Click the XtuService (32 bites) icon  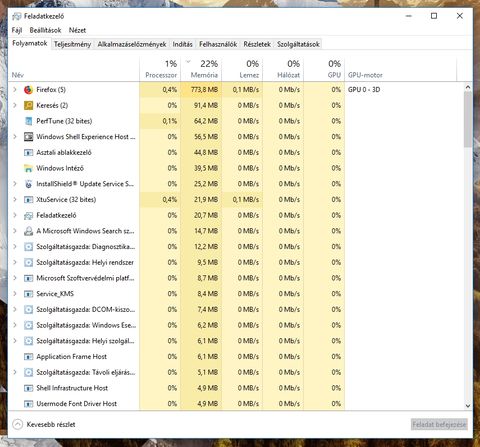[x=28, y=200]
